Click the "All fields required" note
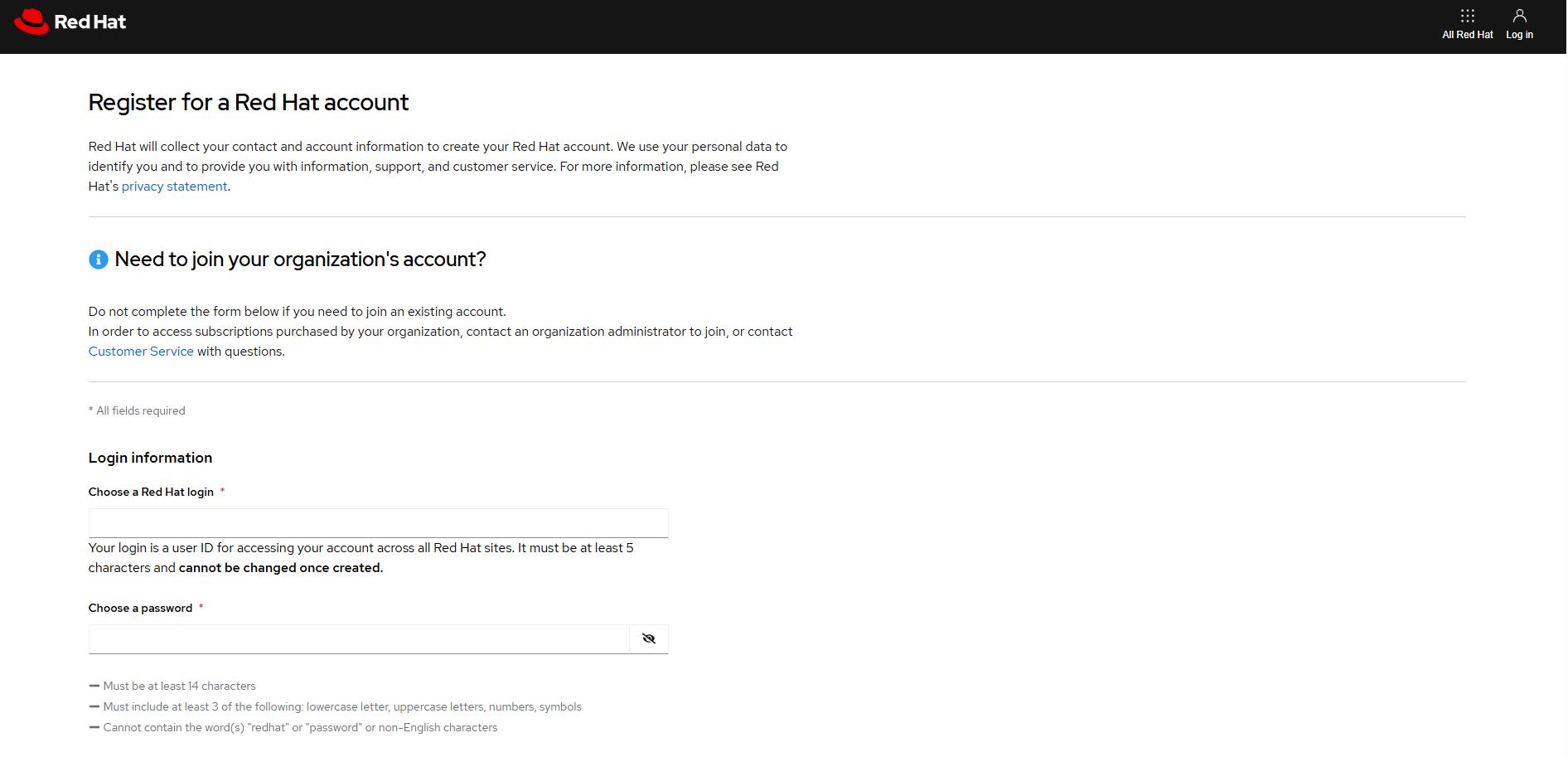 tap(137, 410)
